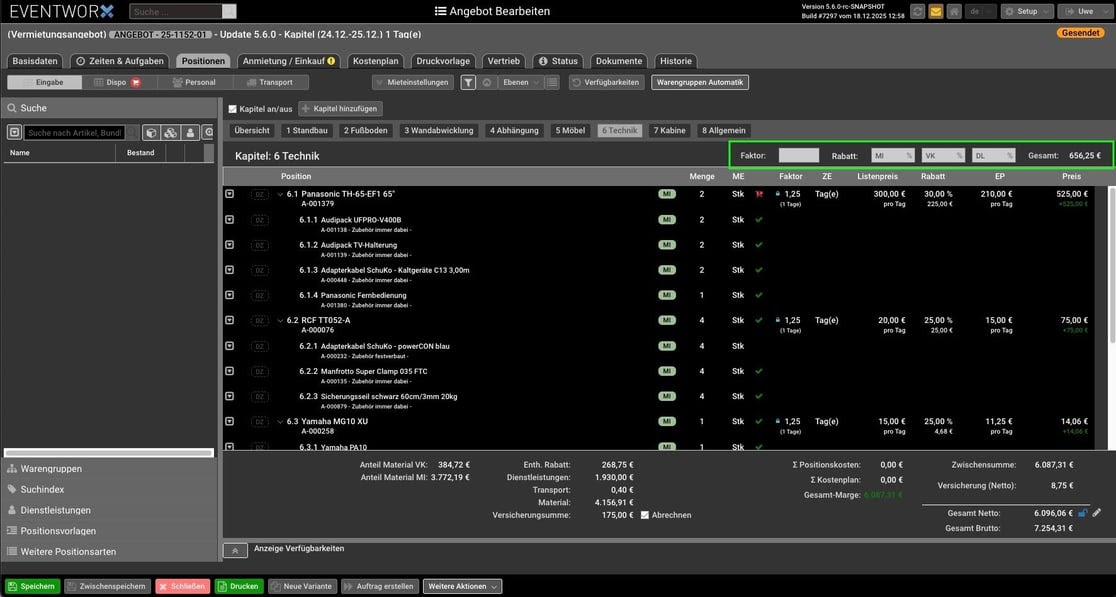Click the yellow mail envelope icon
Image resolution: width=1116 pixels, height=597 pixels.
[x=936, y=12]
